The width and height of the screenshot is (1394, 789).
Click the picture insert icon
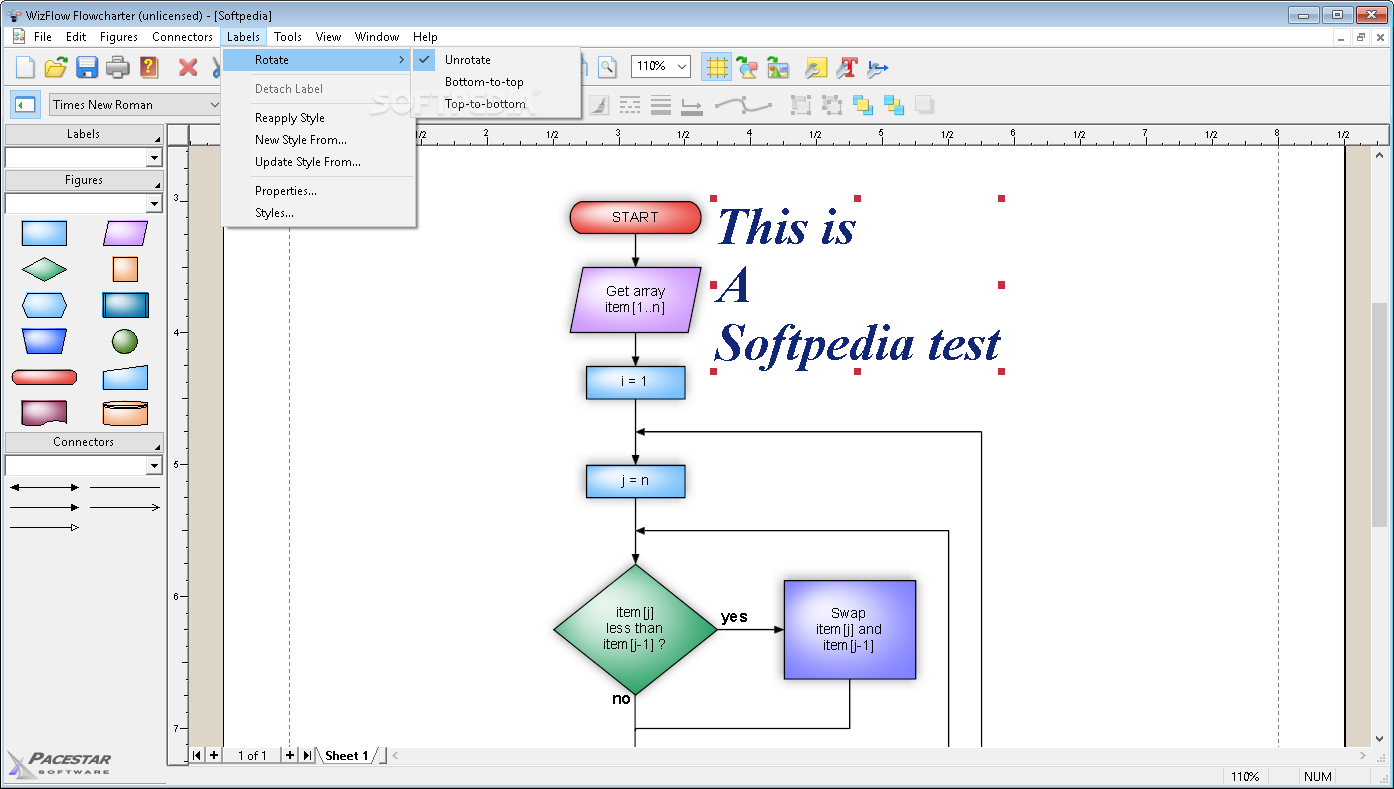click(x=778, y=68)
